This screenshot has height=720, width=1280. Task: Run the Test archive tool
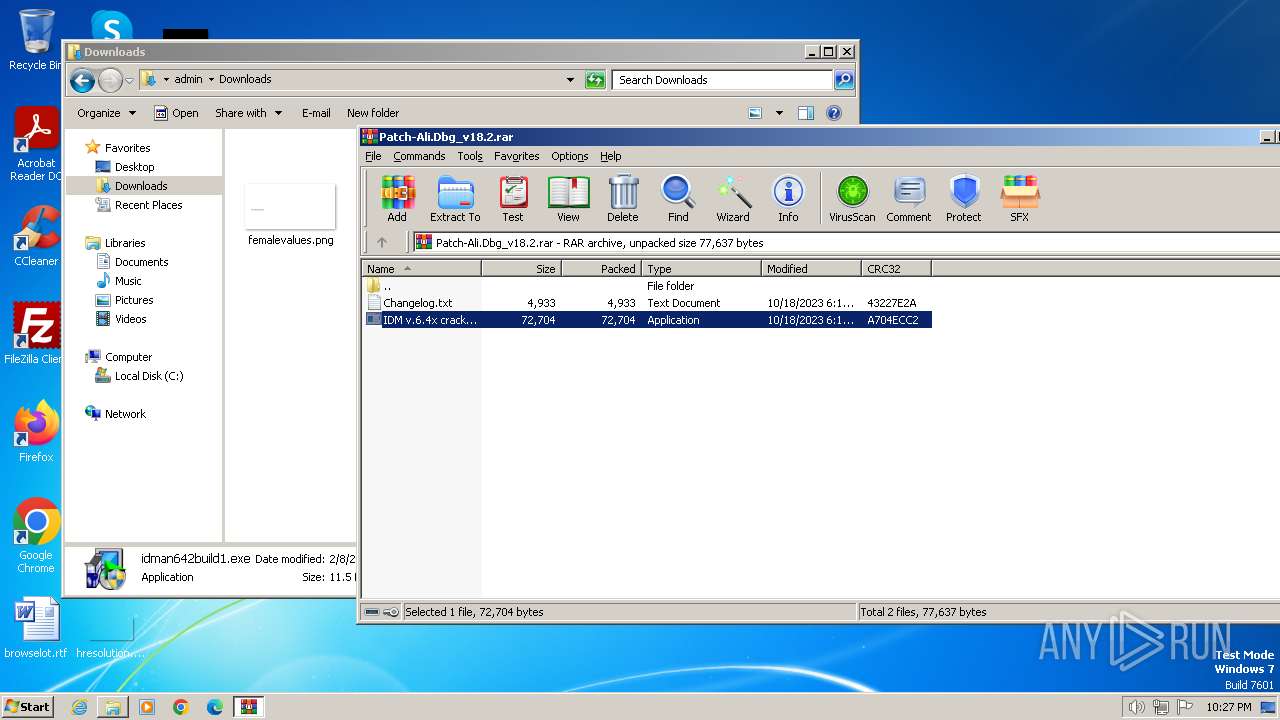[513, 198]
